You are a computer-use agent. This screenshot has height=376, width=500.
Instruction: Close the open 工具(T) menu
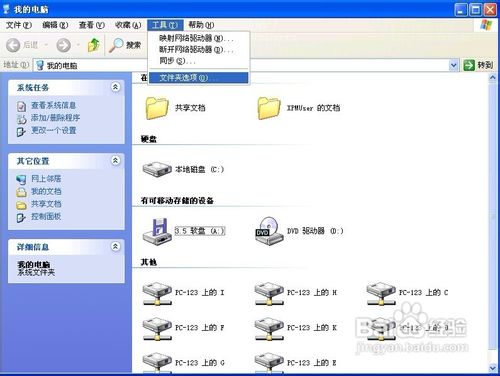(165, 25)
